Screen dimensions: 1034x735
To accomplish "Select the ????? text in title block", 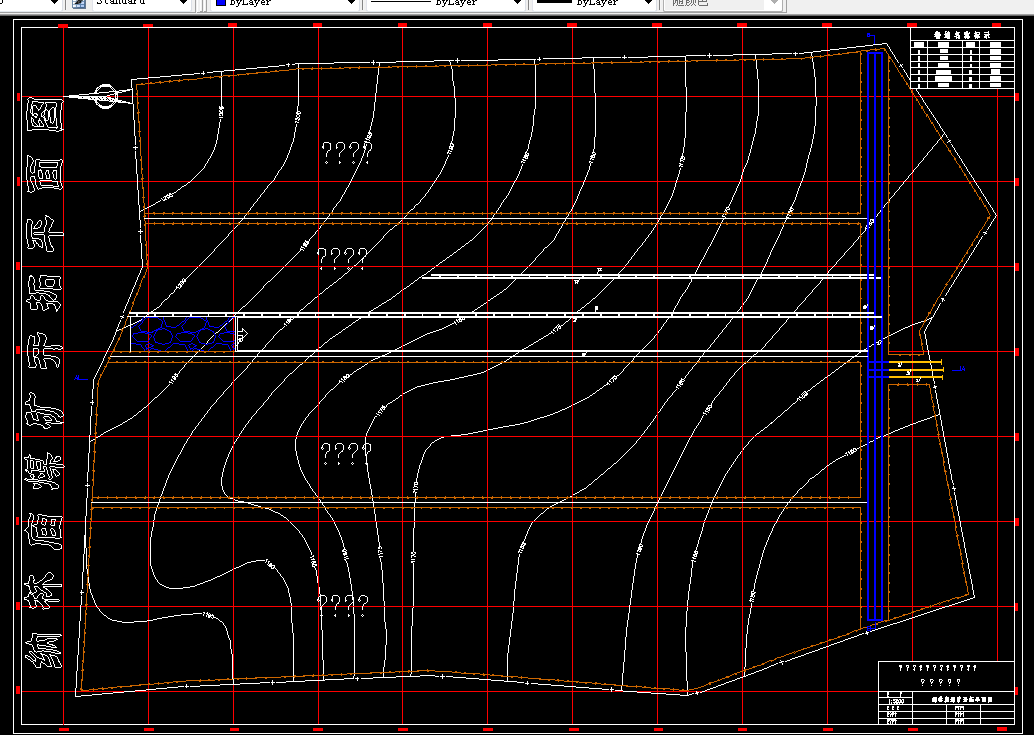I will [940, 682].
